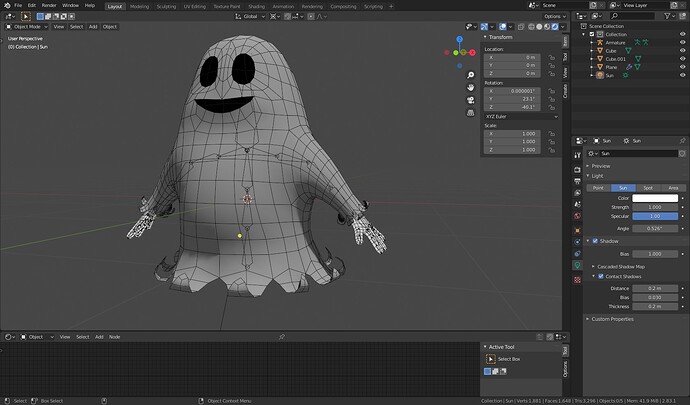
Task: Switch to the Shading workspace tab
Action: point(257,6)
